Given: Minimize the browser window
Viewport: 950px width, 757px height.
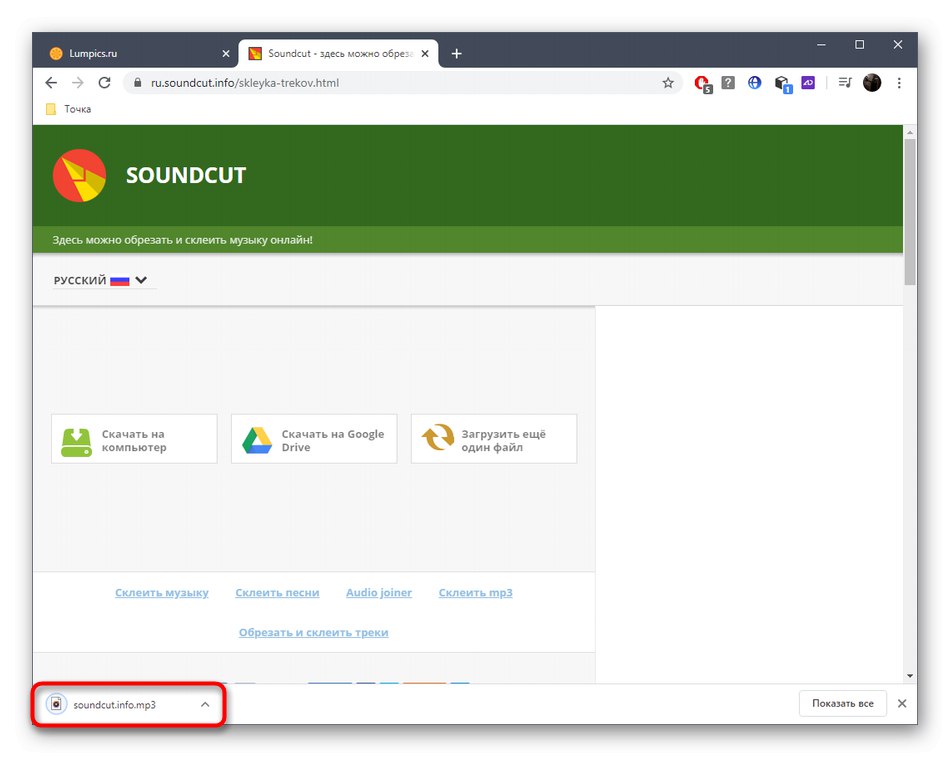Looking at the screenshot, I should (x=821, y=45).
